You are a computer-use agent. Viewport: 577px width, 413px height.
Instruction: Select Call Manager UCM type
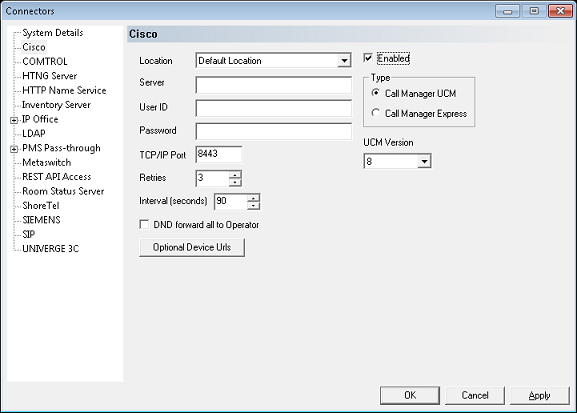pos(375,93)
